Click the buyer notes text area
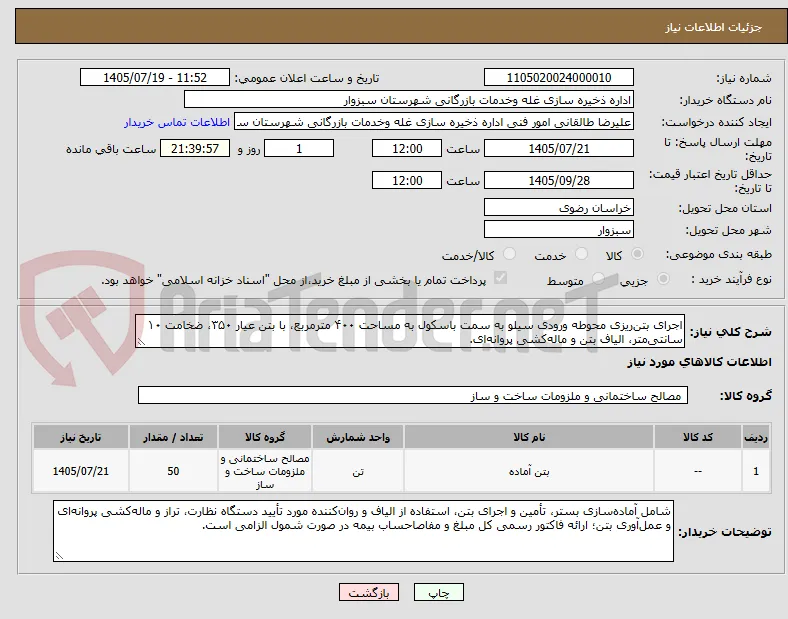Screen dimensions: 788x619 (363, 531)
